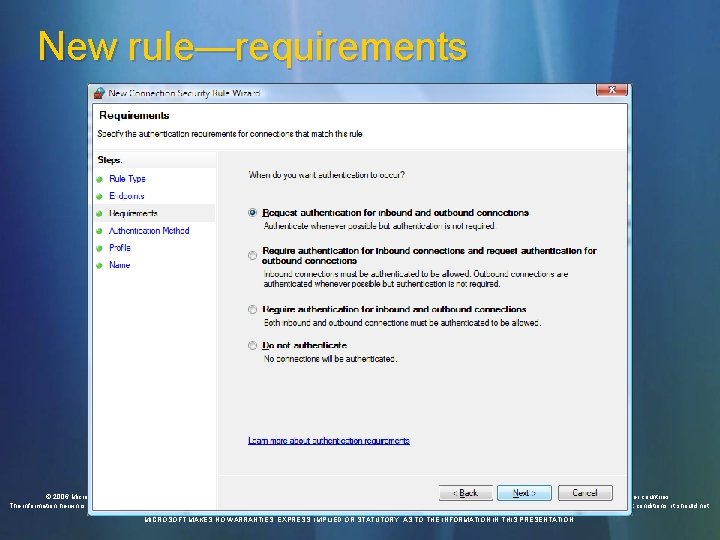Click the green bullet beside Rule Type
This screenshot has height=540, width=720.
[99, 180]
